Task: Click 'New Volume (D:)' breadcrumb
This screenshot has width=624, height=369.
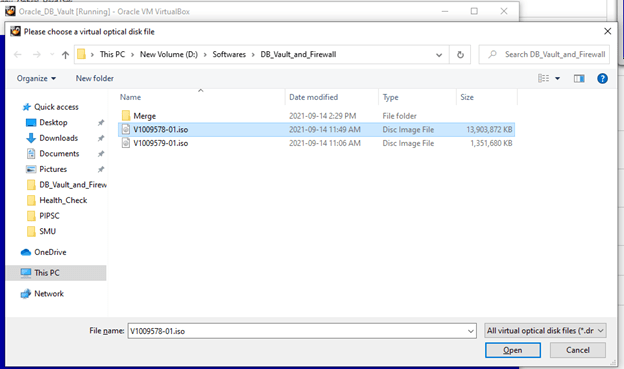Action: click(169, 55)
